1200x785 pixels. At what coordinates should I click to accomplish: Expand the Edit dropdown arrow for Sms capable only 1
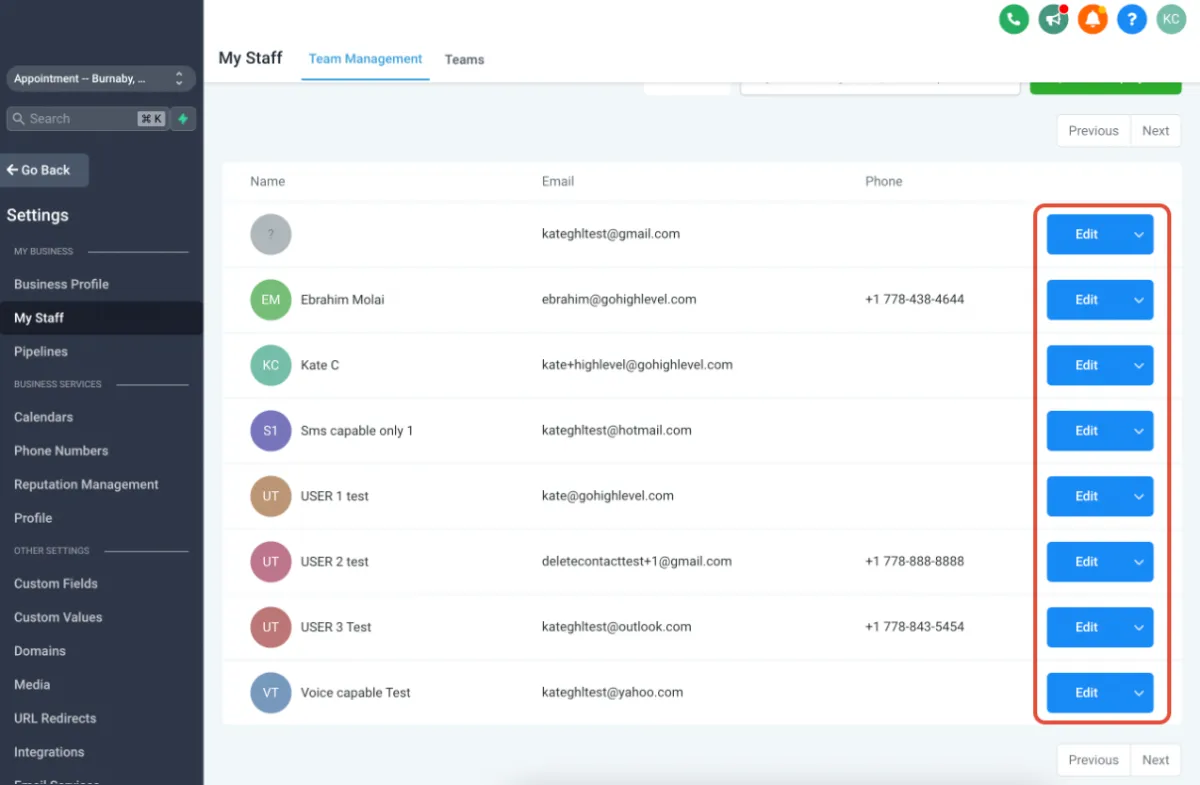coord(1139,431)
